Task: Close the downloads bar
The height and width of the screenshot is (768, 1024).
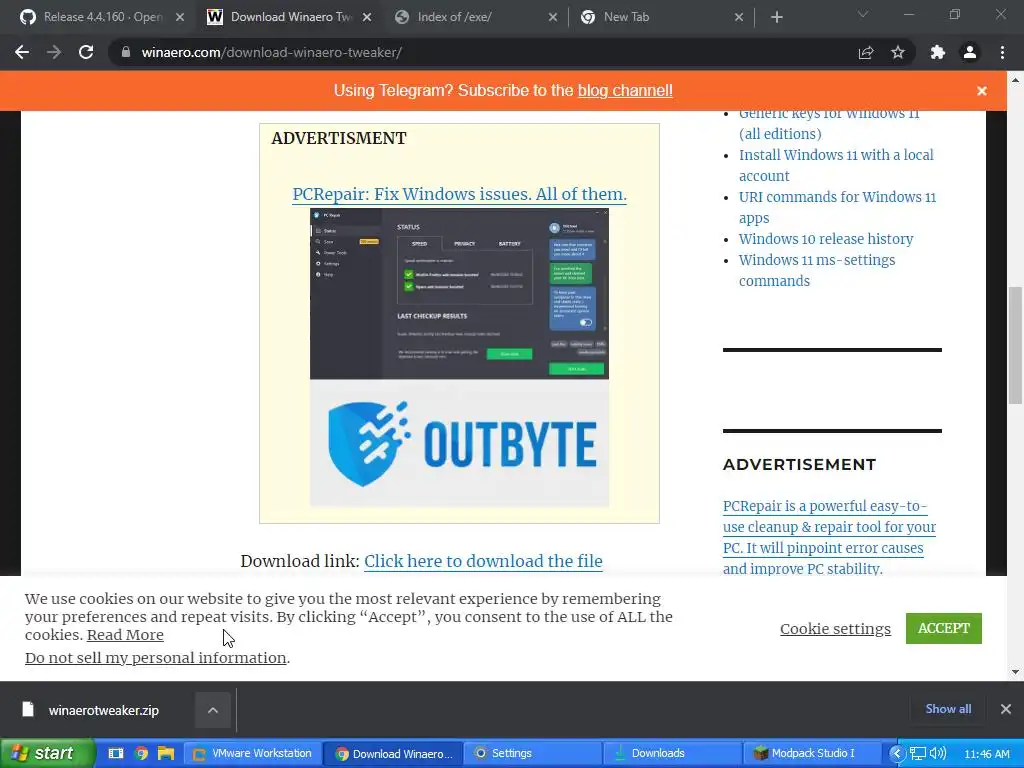Action: coord(1006,709)
